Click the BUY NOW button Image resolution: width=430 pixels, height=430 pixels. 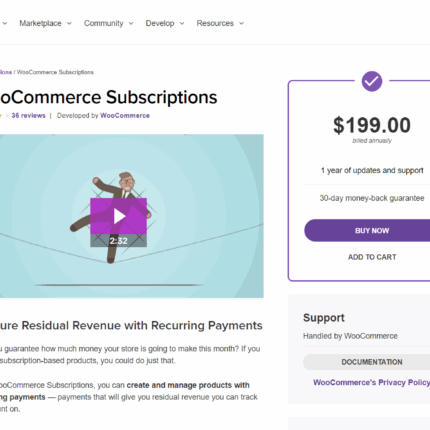pos(367,230)
